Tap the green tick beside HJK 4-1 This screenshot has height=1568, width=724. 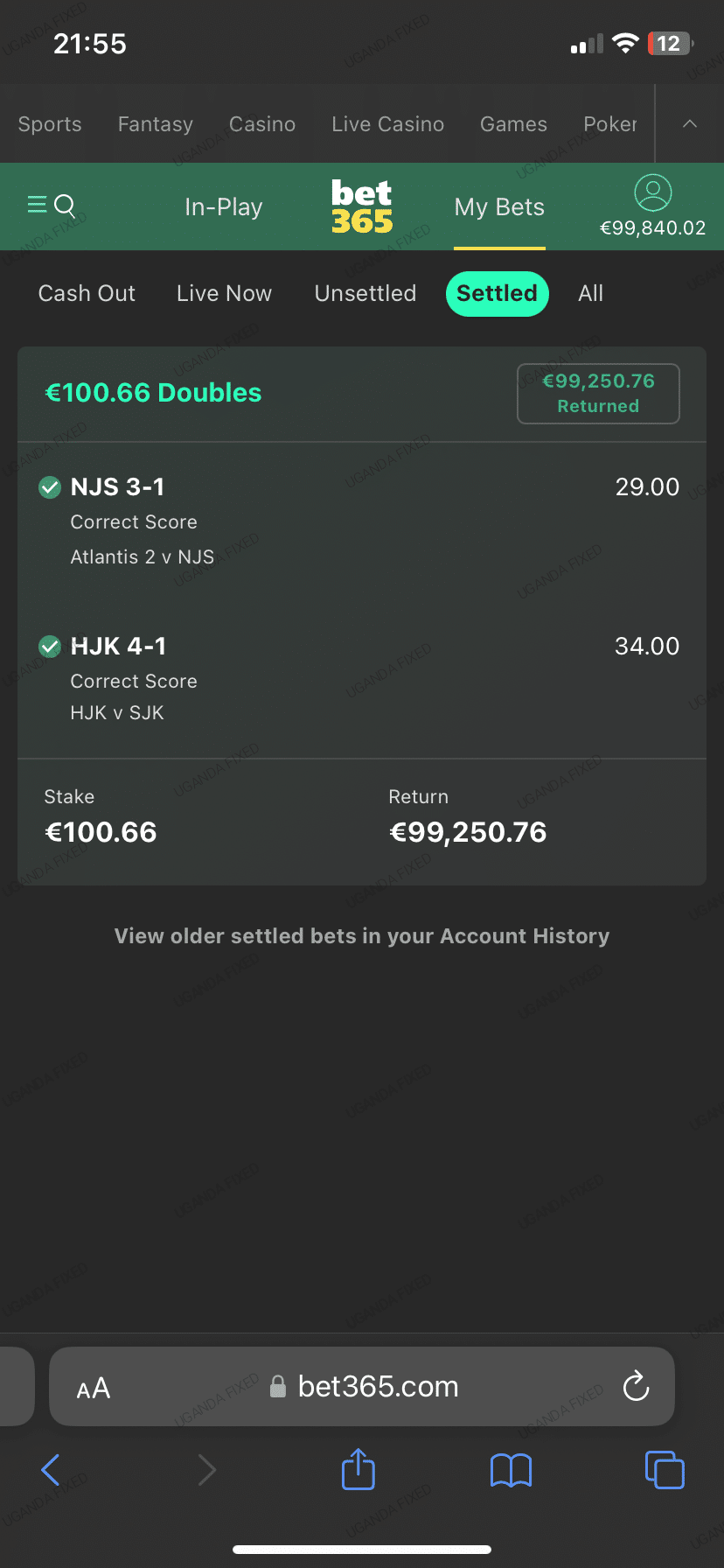pos(50,647)
